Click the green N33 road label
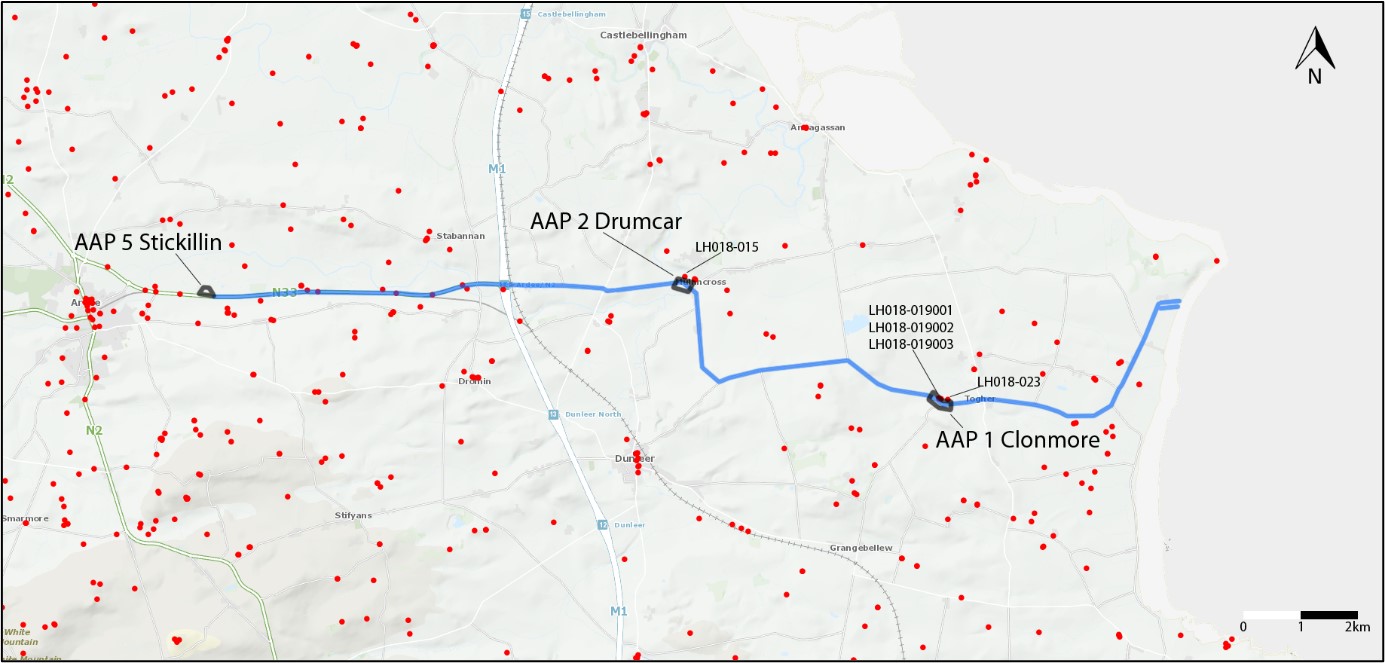This screenshot has width=1385, height=663. click(286, 293)
